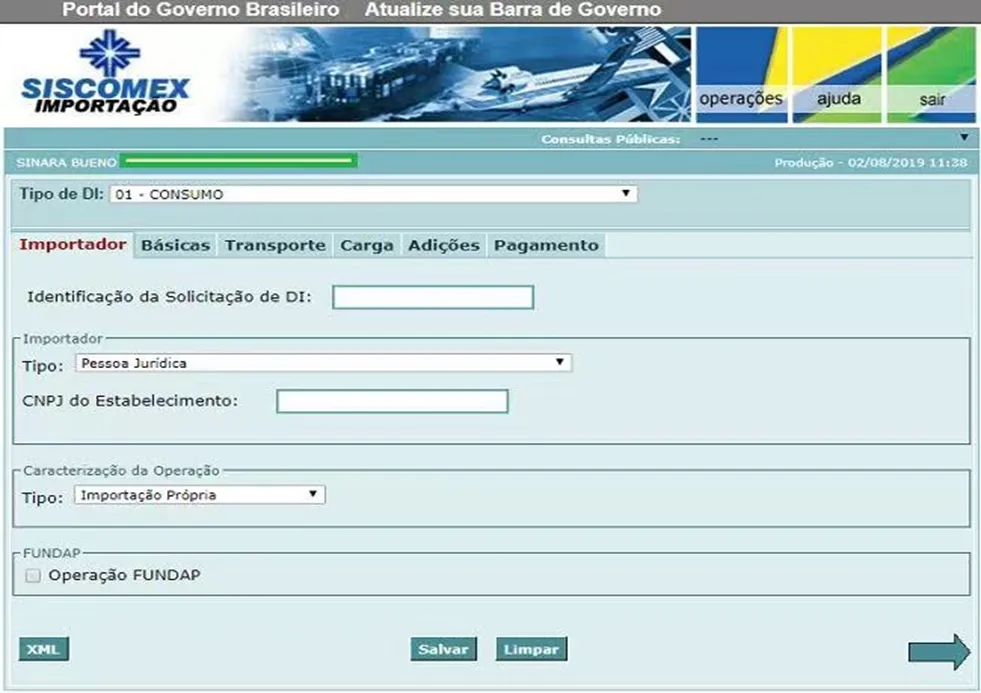Open the Importação Própria operation type dropdown
This screenshot has height=693, width=981.
point(200,494)
